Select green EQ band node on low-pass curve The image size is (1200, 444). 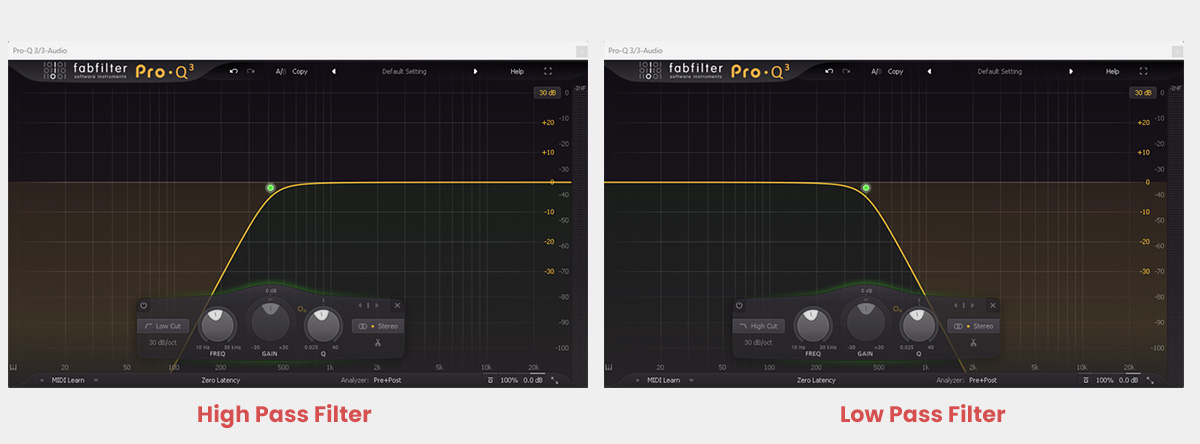(x=866, y=187)
